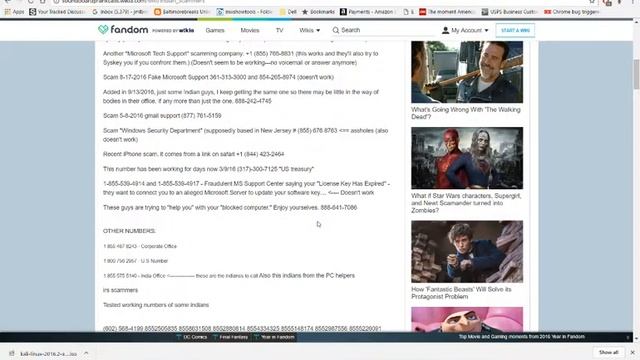
Task: Expand the My Account dropdown arrow
Action: pyautogui.click(x=486, y=31)
